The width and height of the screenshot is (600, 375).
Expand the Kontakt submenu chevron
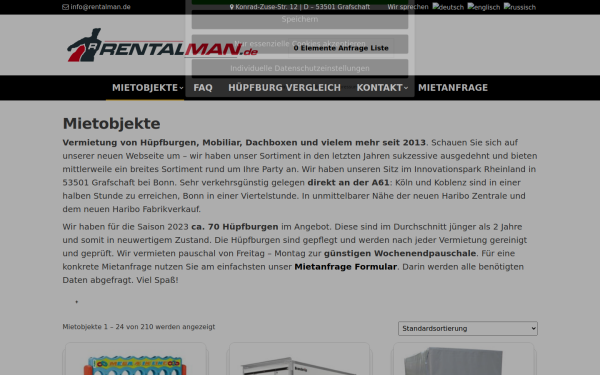(x=406, y=88)
